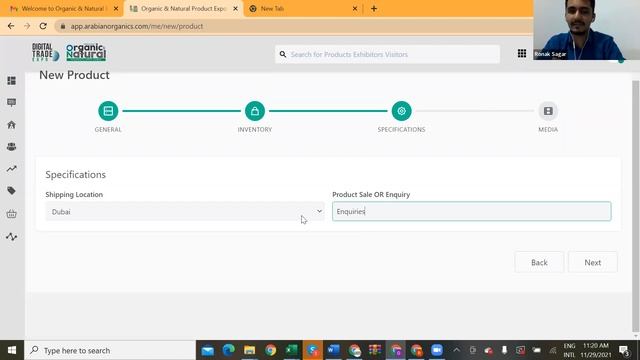Show hidden system tray icons

click(456, 350)
